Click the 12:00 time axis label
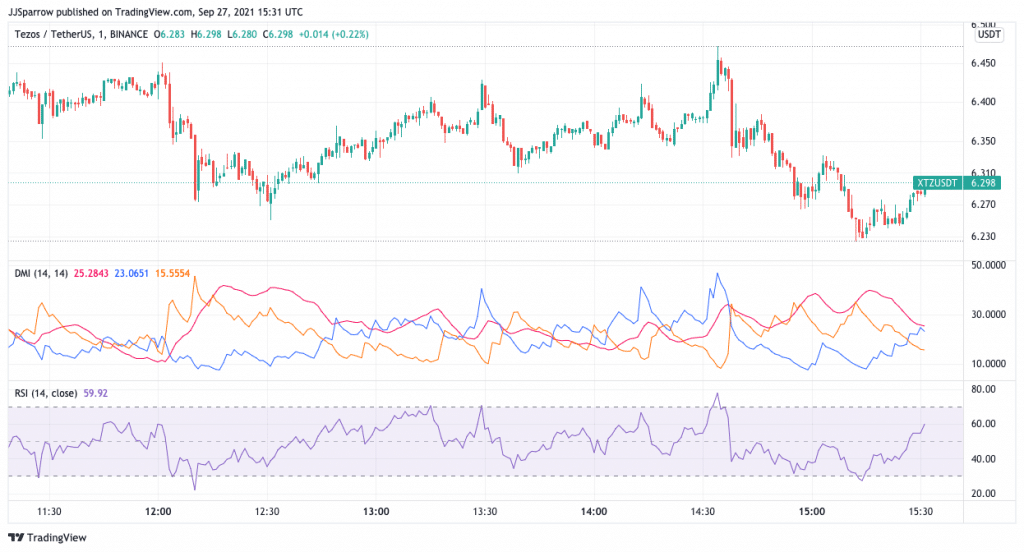The image size is (1024, 552). 158,511
